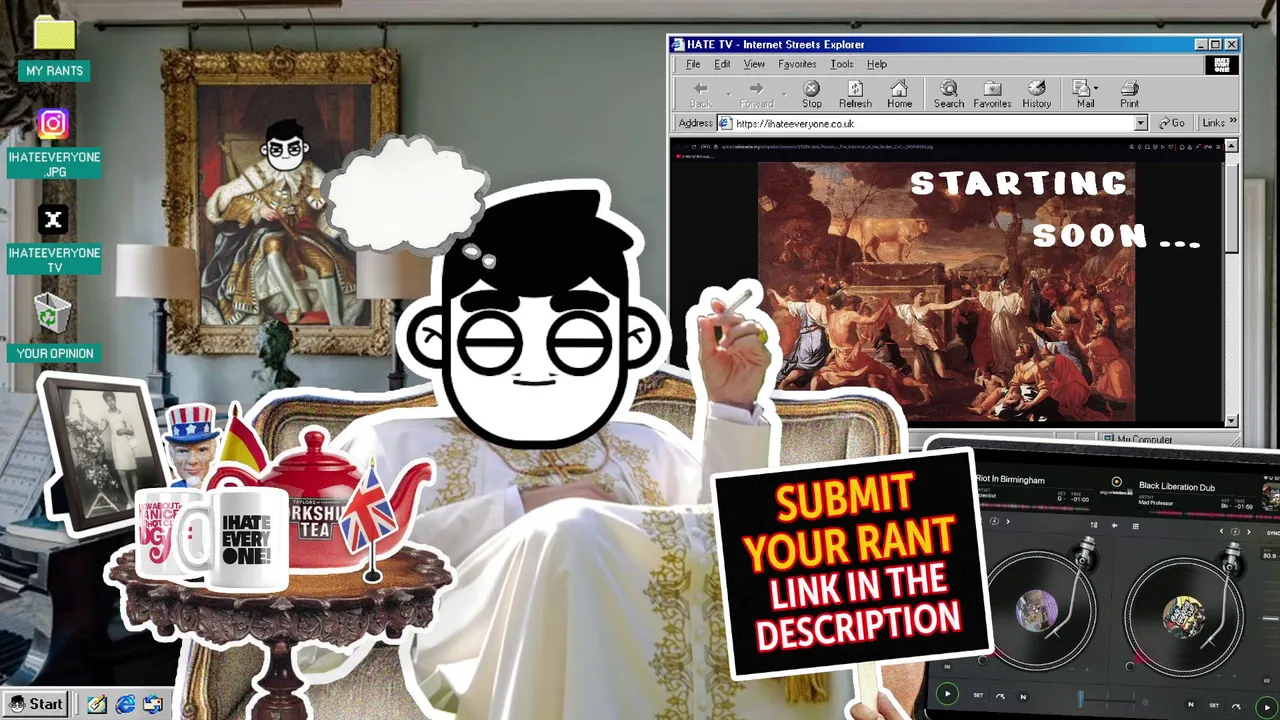Toggle the left deck N button

click(x=1023, y=697)
